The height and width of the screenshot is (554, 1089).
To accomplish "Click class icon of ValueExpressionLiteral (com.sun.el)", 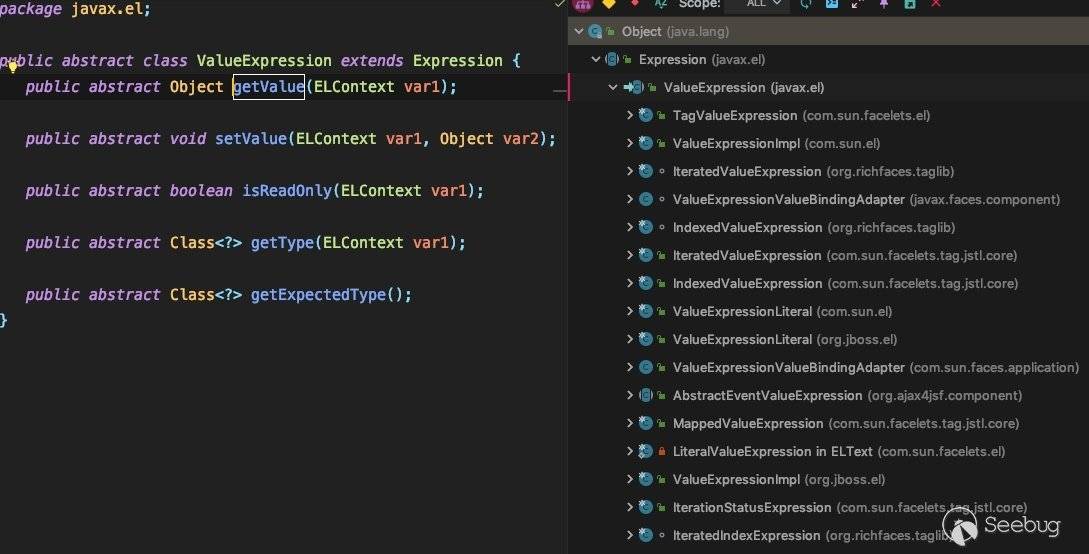I will pos(645,311).
